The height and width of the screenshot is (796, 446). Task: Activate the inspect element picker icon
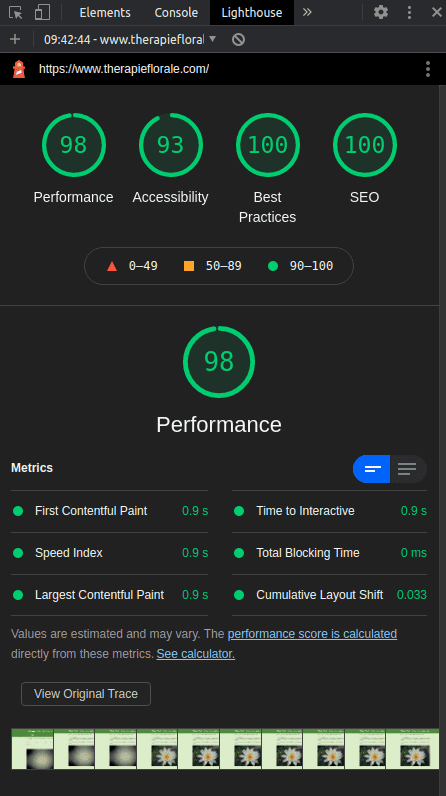point(16,12)
